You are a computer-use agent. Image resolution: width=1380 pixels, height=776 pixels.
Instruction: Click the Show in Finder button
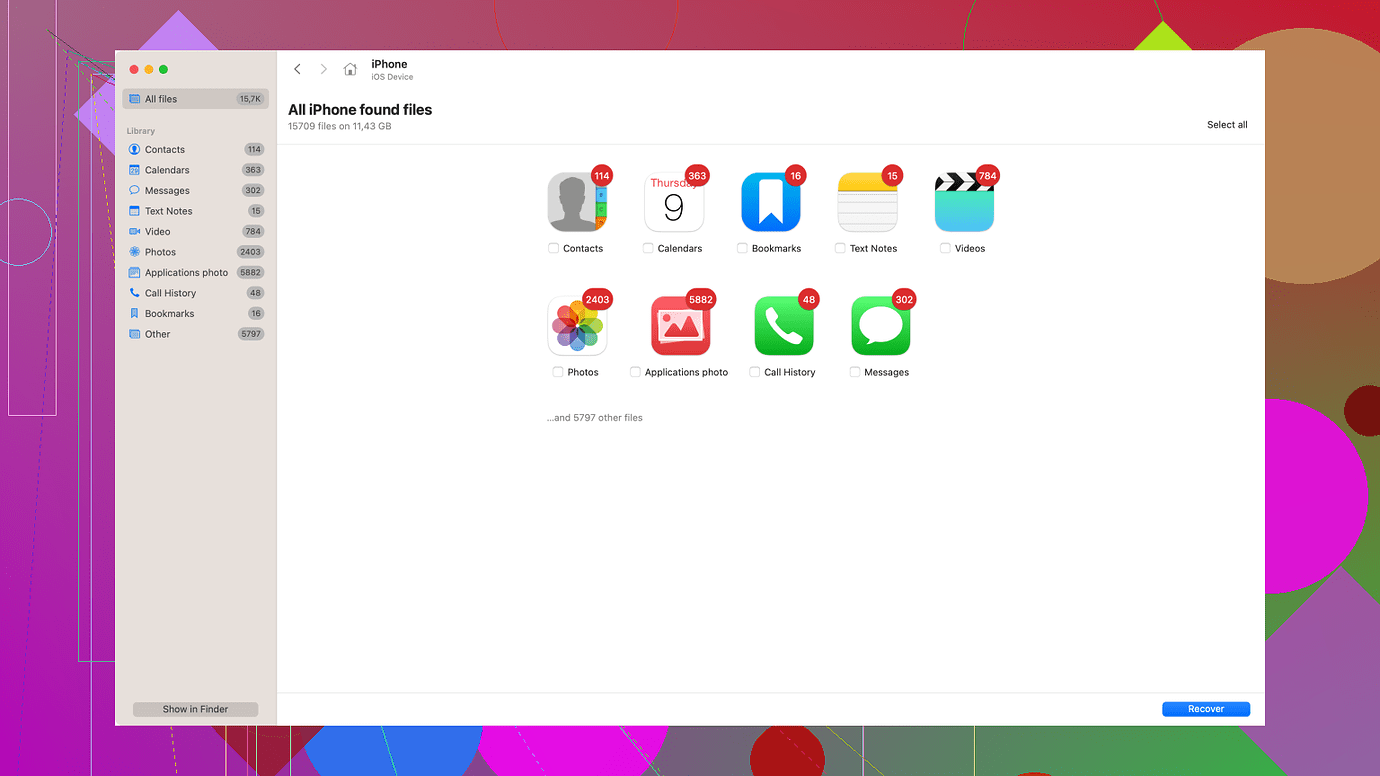(195, 708)
